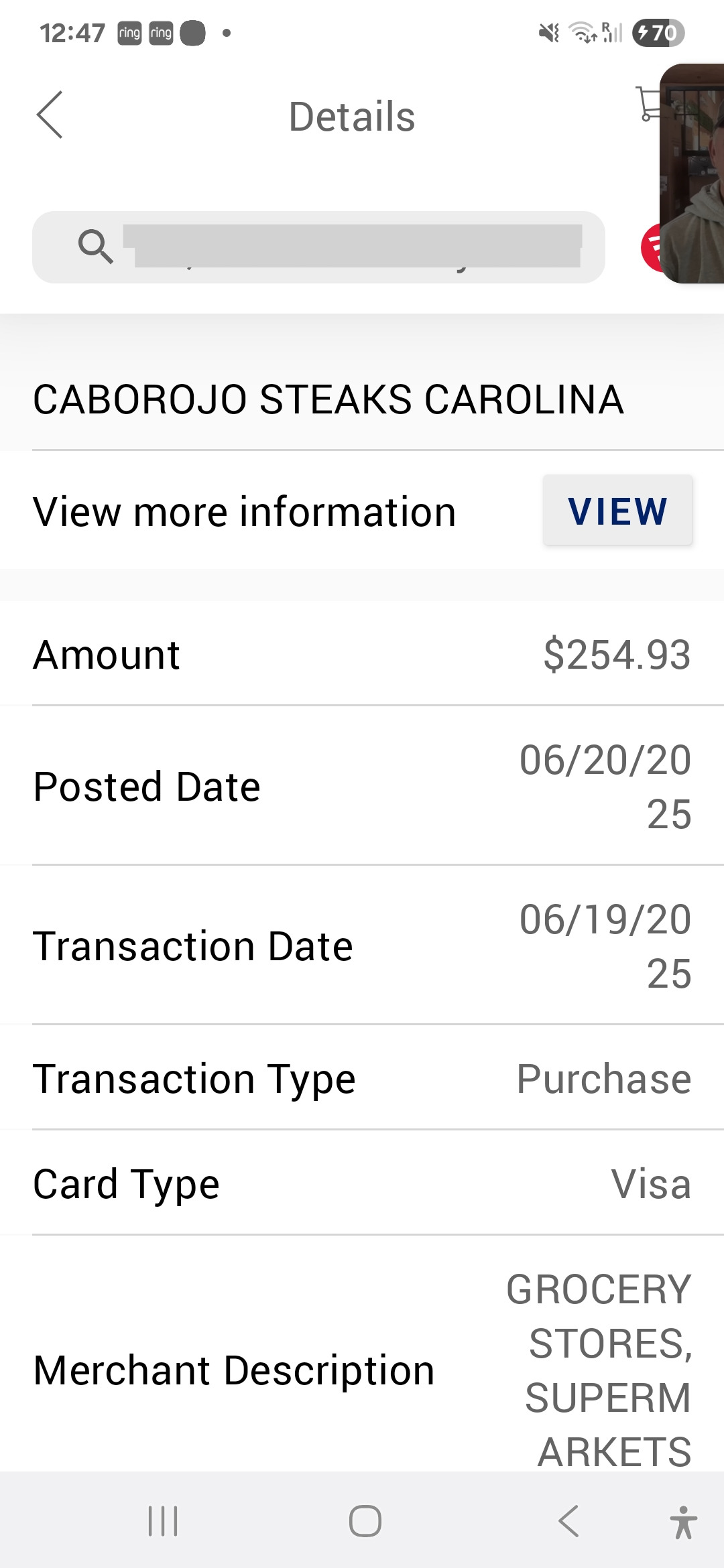This screenshot has width=724, height=1568.
Task: Tap the battery indicator in status bar
Action: click(x=658, y=33)
